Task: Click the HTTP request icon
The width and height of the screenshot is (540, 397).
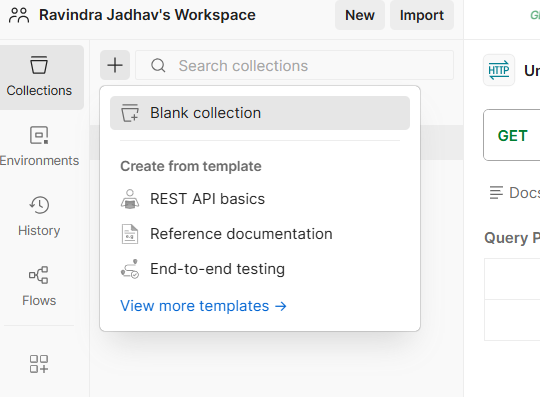Action: point(499,70)
